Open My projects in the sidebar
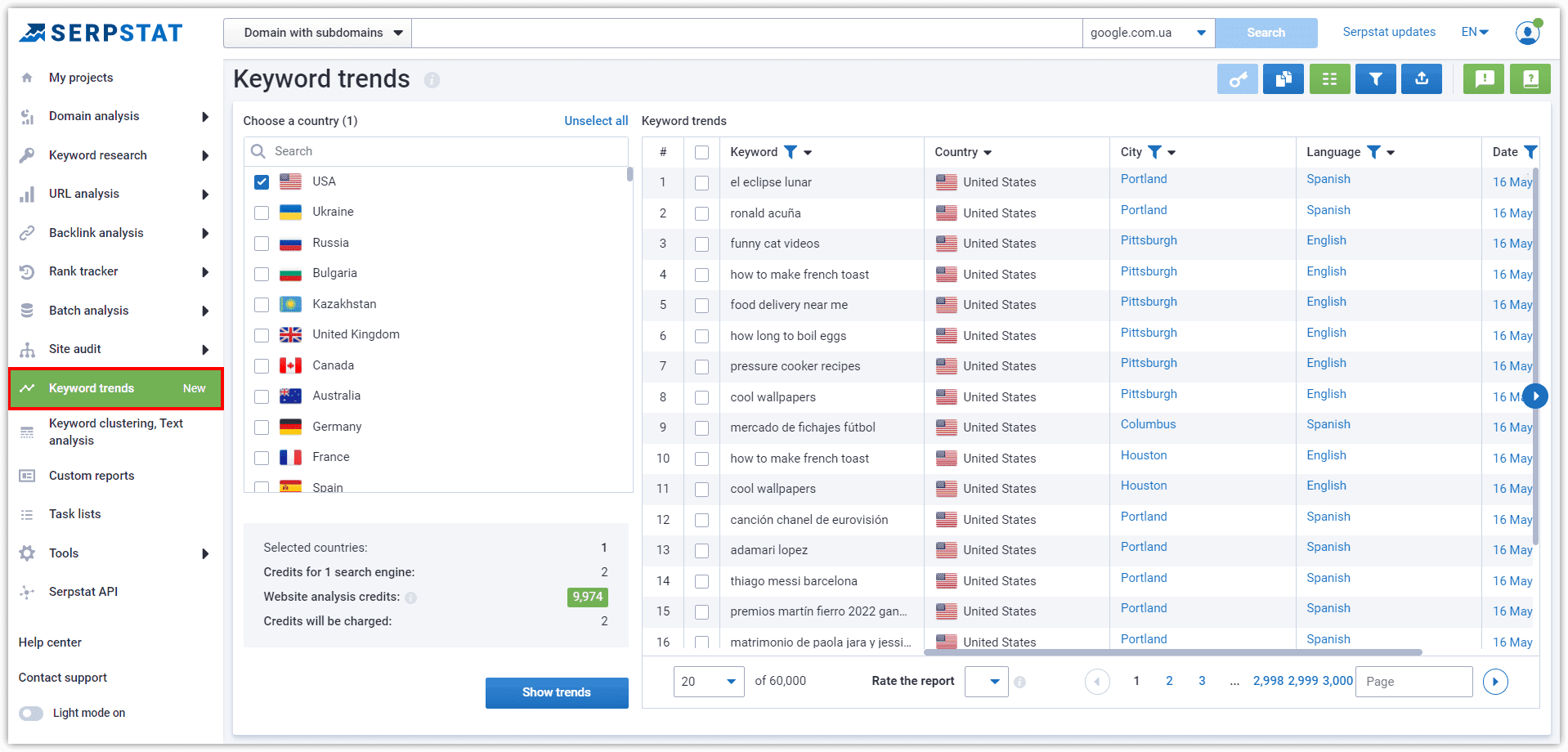 [x=81, y=78]
